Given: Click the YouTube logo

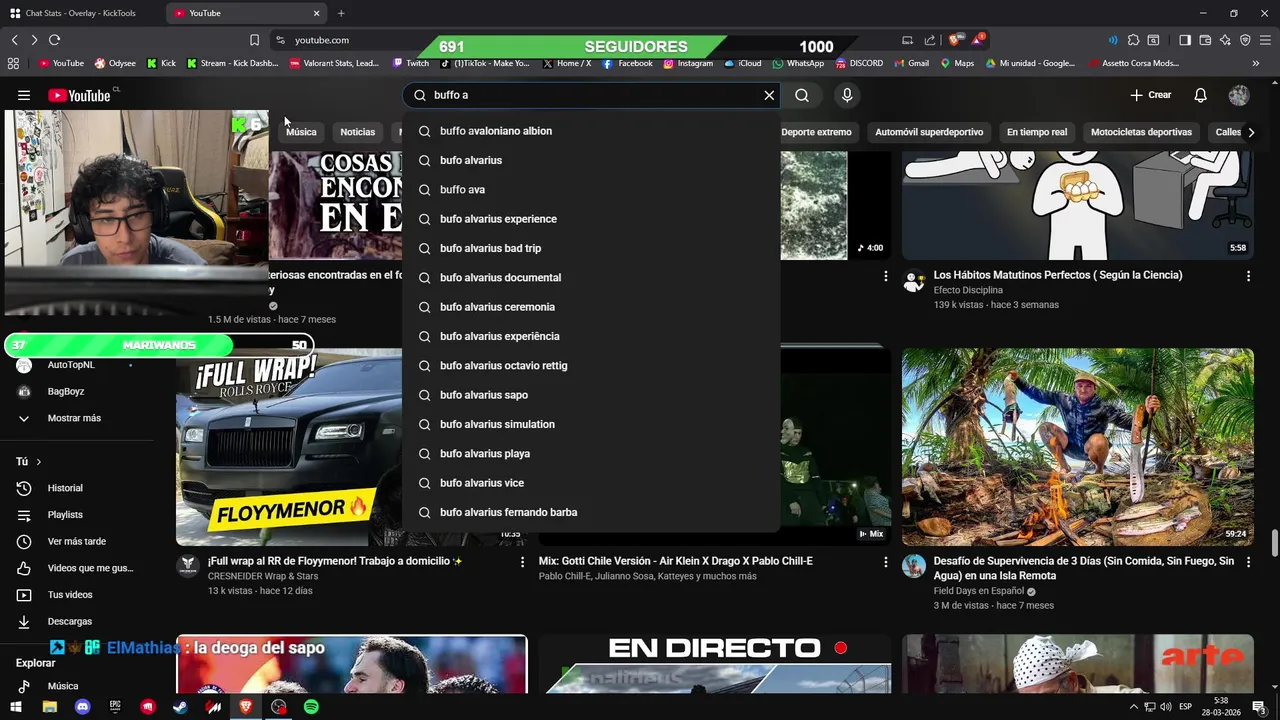Looking at the screenshot, I should 80,95.
